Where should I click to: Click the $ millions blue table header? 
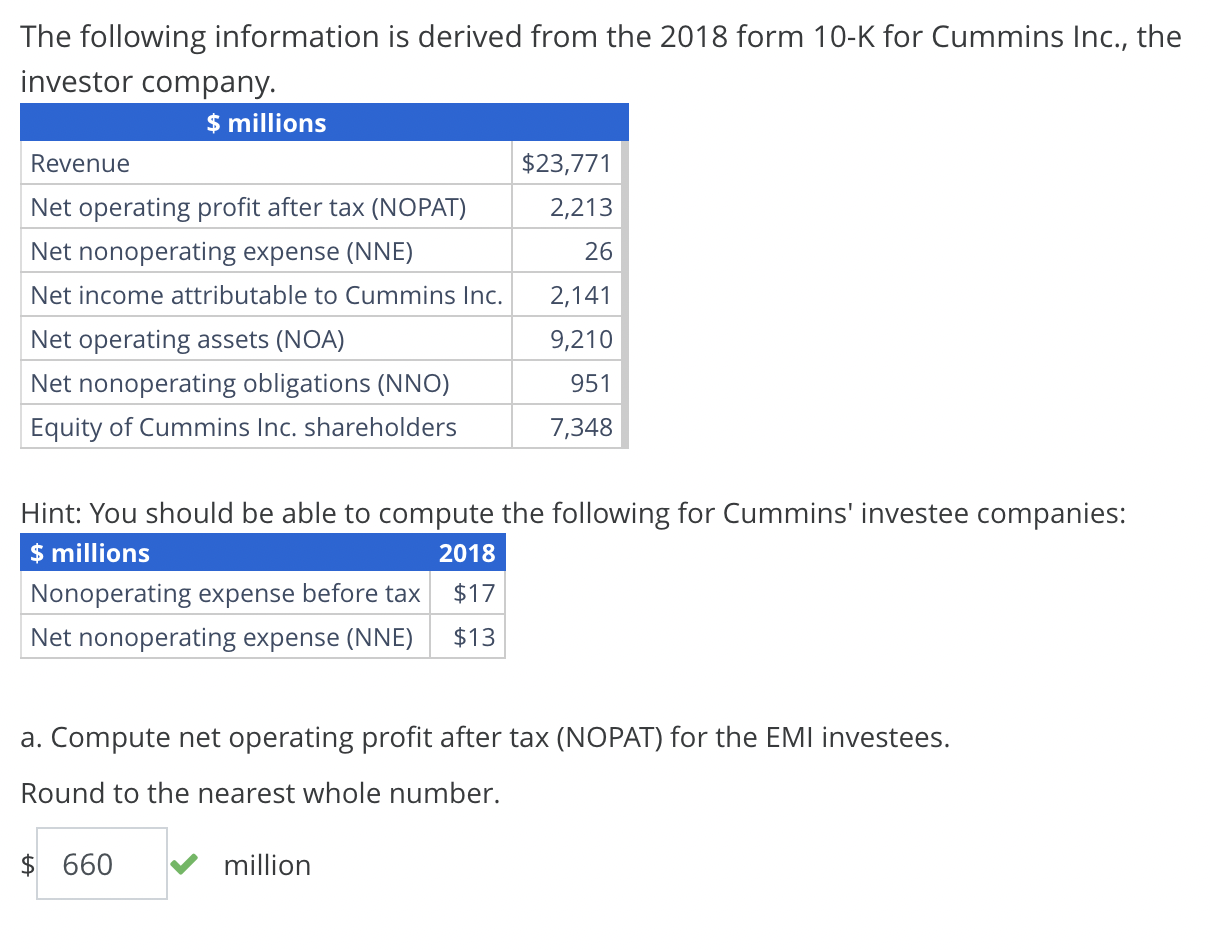point(265,122)
